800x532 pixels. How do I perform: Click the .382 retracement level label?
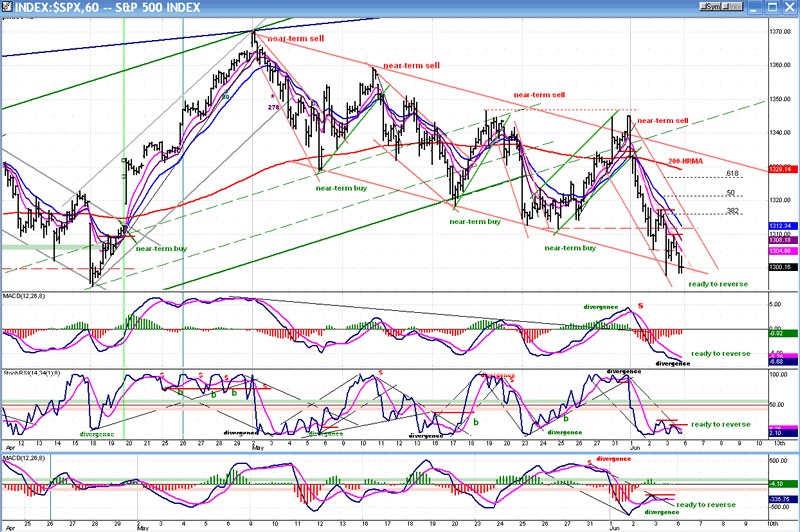732,211
